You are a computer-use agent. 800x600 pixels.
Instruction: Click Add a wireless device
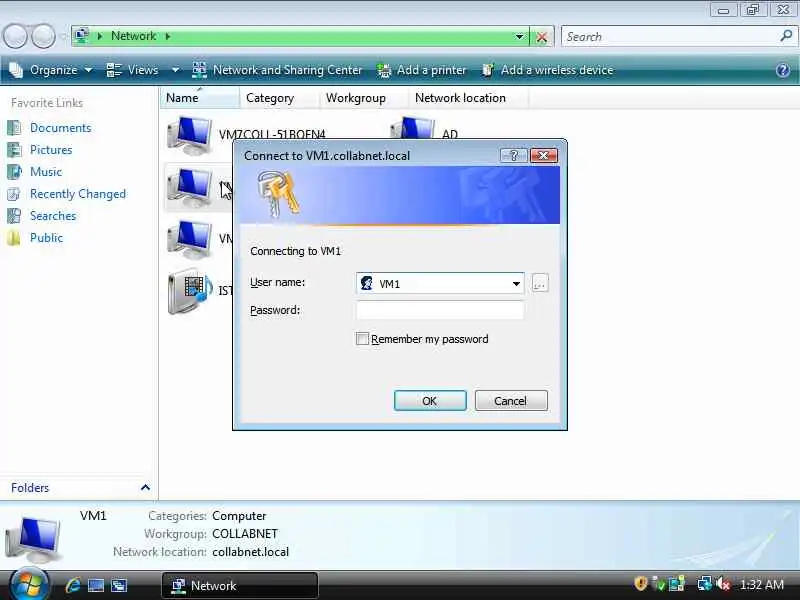coord(547,70)
